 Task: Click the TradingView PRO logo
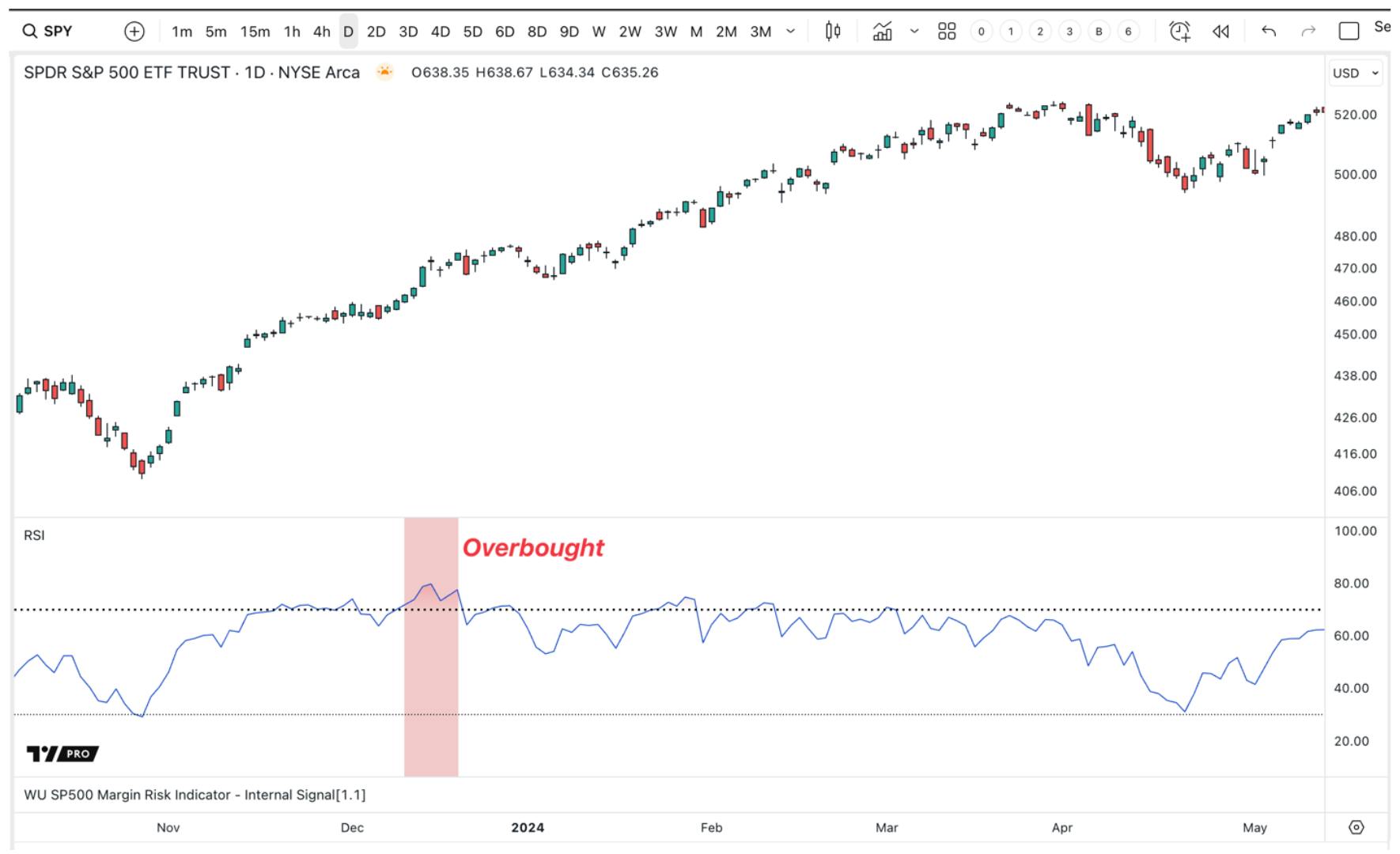click(x=62, y=754)
